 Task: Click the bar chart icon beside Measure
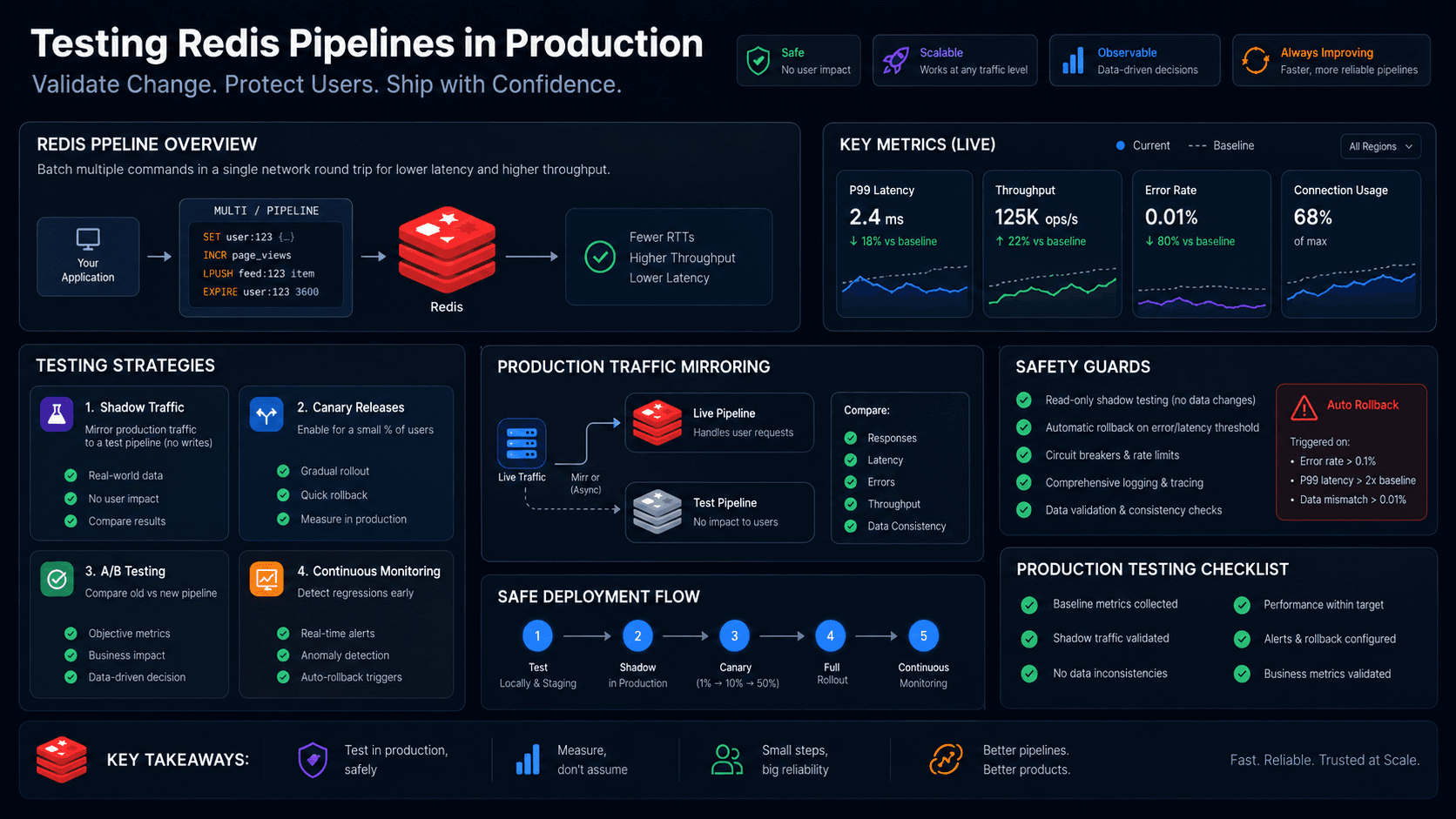[x=528, y=760]
